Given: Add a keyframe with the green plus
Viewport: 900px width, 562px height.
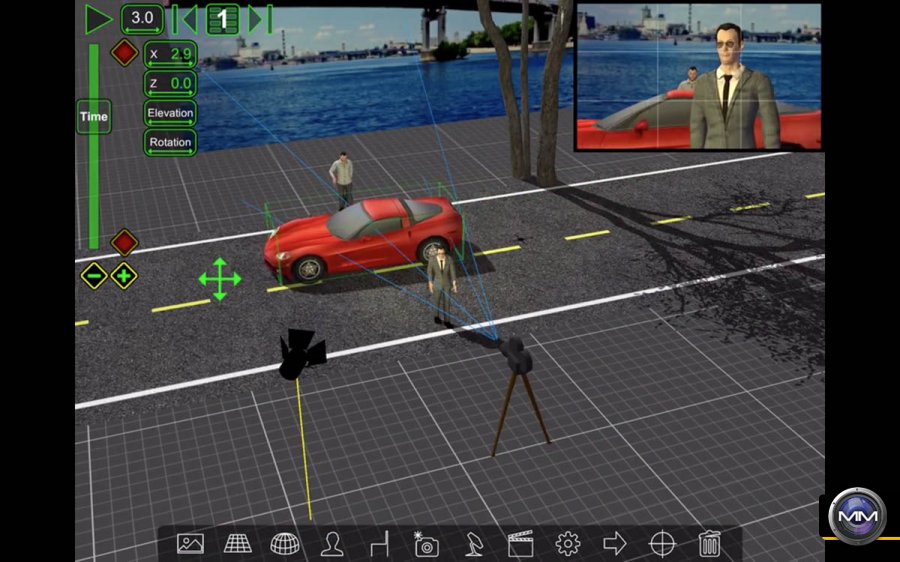Looking at the screenshot, I should point(124,276).
